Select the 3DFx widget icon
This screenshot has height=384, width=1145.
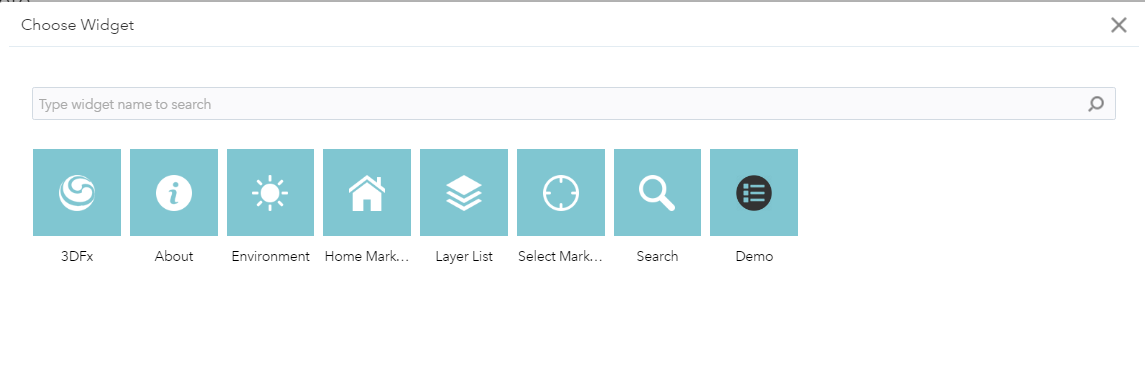[x=77, y=193]
